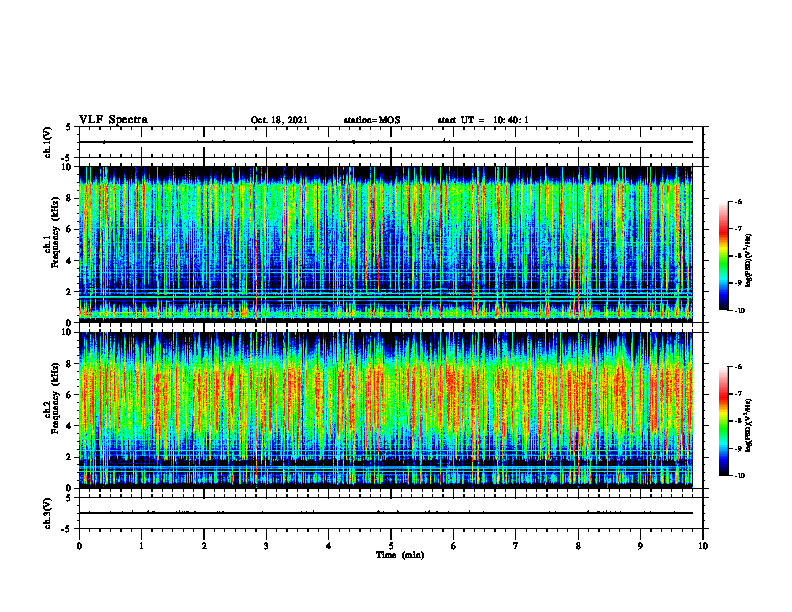Click the "VLF Spectra" plot title
This screenshot has width=792, height=612.
coord(114,120)
